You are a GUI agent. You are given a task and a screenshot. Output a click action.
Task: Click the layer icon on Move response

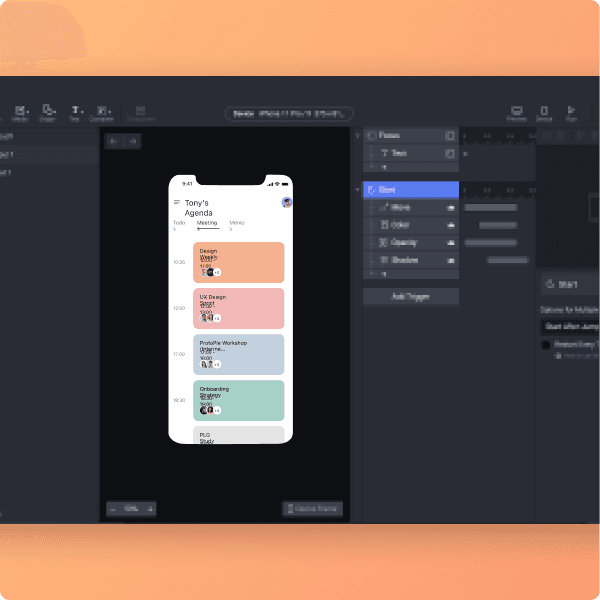point(451,208)
